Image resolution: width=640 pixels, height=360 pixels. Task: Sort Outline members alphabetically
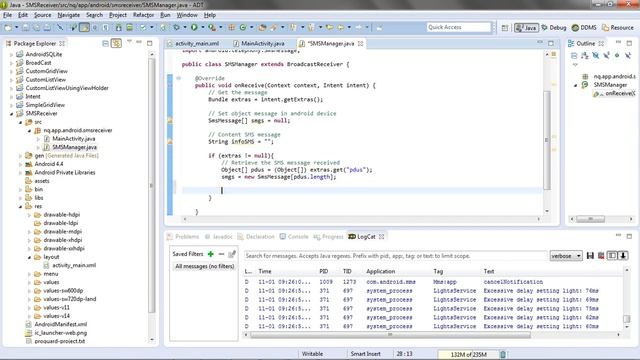click(x=584, y=55)
